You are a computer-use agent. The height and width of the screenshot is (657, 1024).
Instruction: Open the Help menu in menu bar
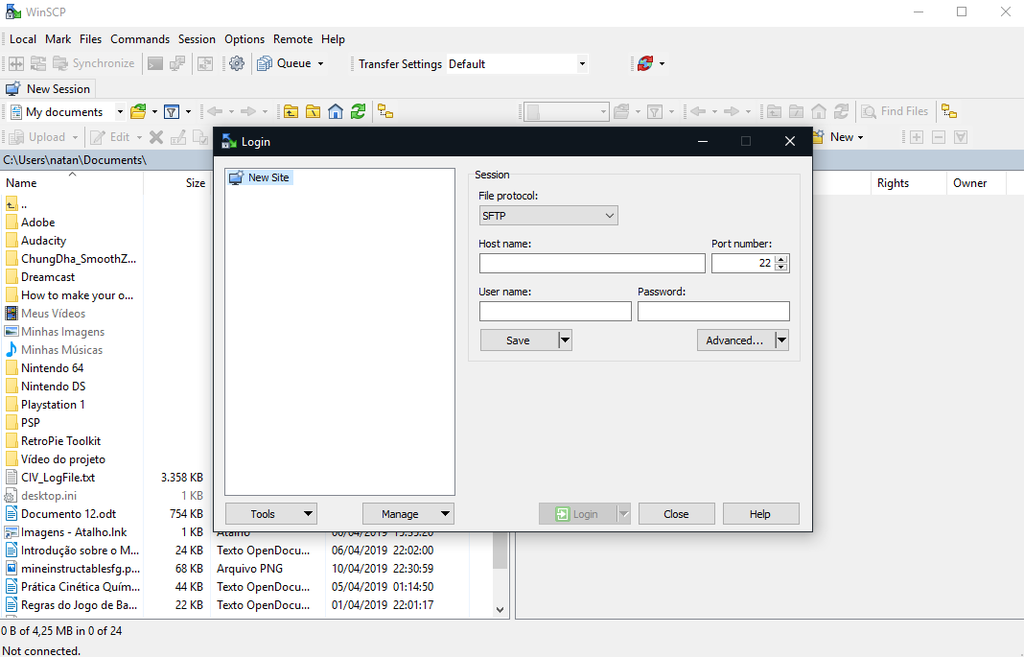(333, 39)
